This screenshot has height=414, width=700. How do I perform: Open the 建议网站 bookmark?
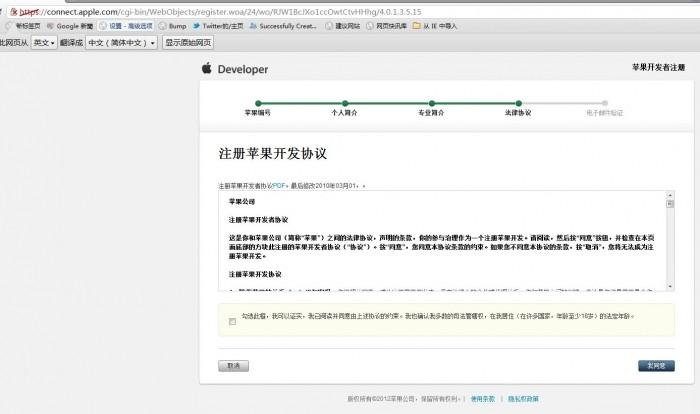coord(343,26)
